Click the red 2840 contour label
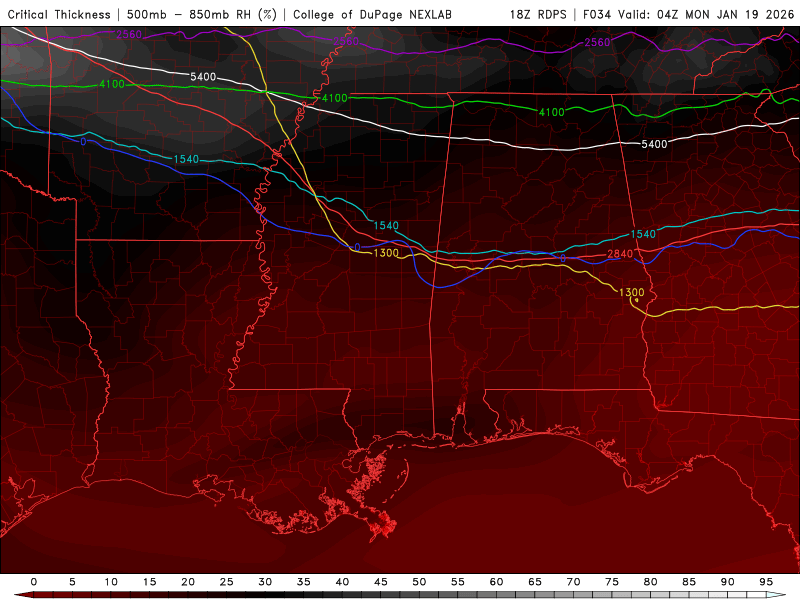Screen dimensions: 800x600 click(x=620, y=254)
